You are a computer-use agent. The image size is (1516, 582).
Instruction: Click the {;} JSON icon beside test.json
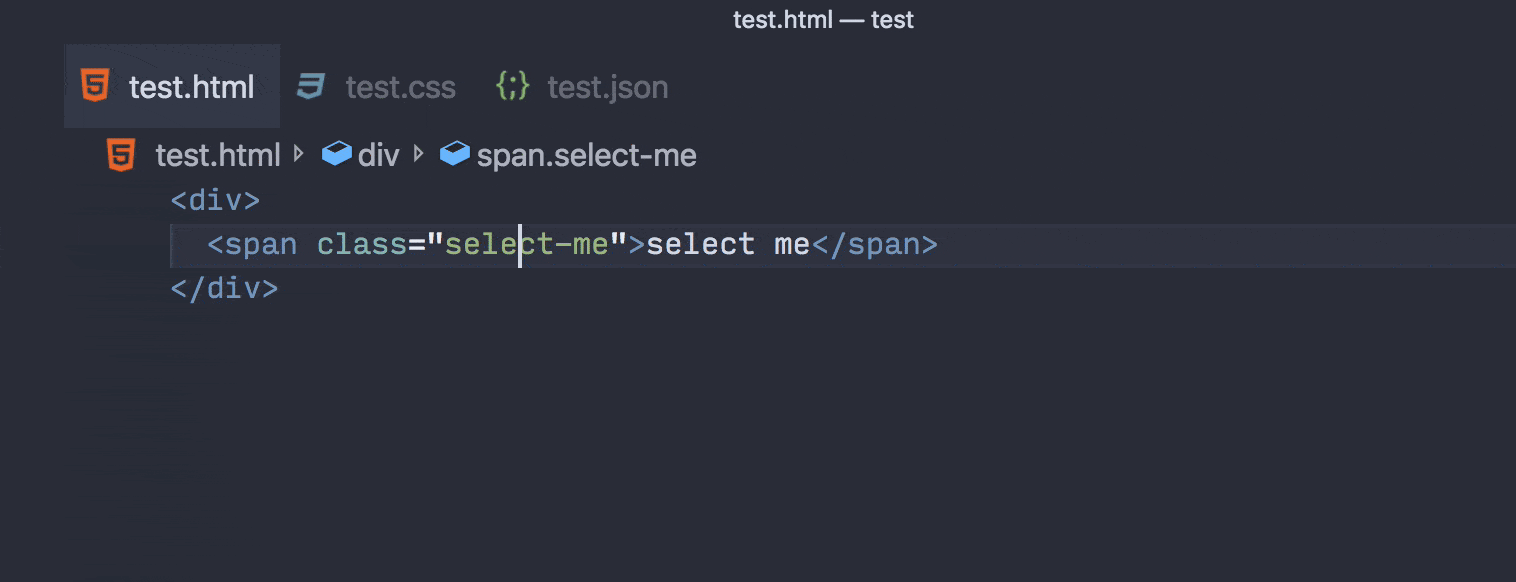[512, 87]
